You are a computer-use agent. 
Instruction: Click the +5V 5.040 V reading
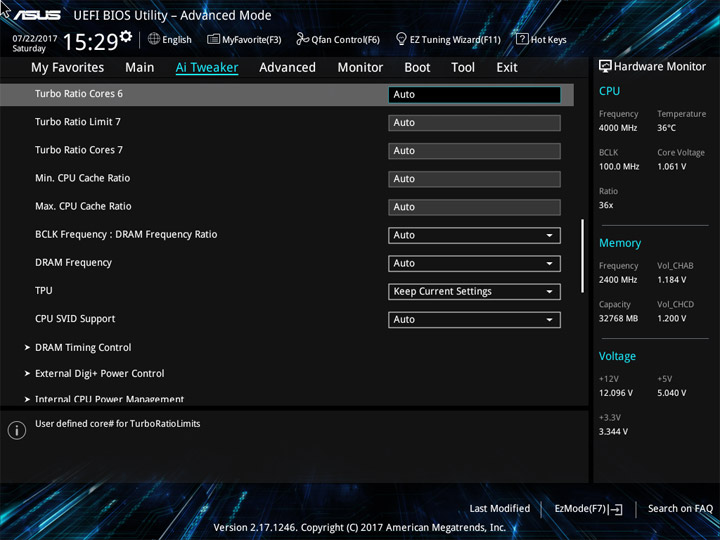pos(671,393)
